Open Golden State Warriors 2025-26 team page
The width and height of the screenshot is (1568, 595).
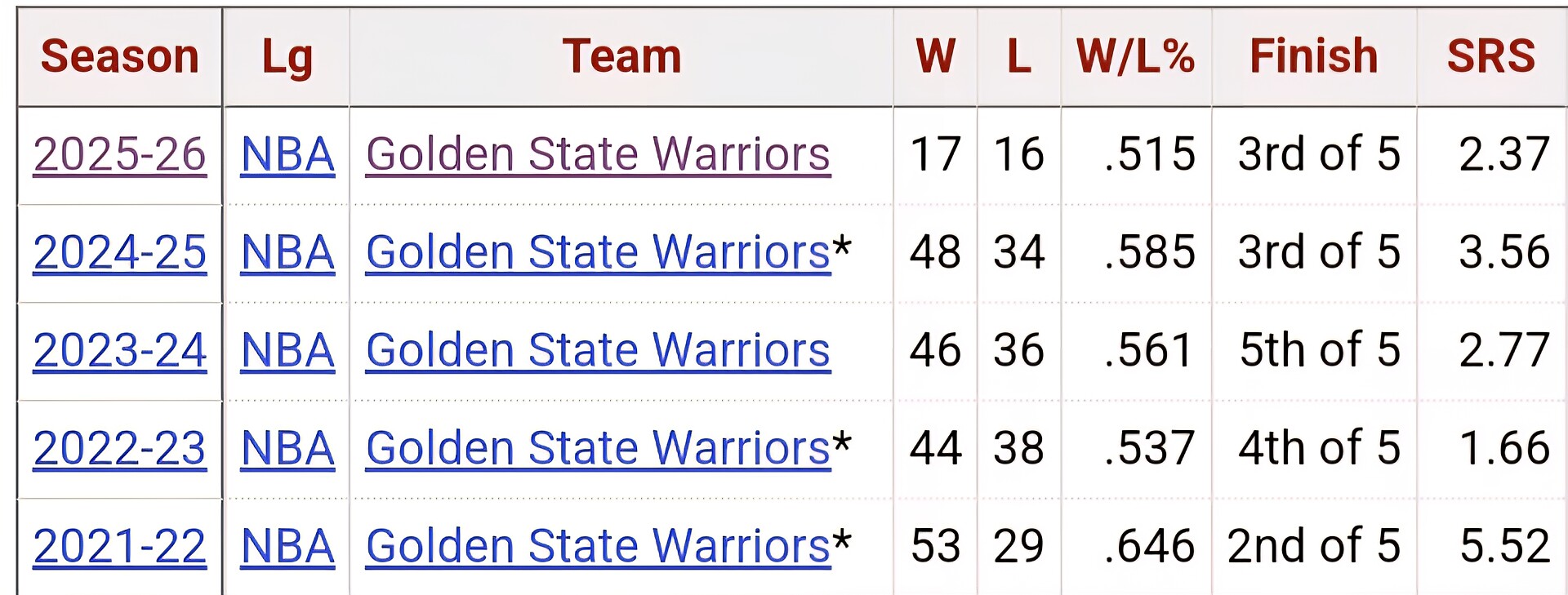point(598,154)
